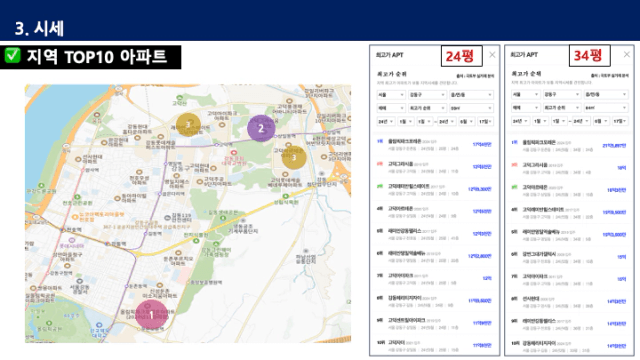
Task: Click the red 24평 label box
Action: [462, 56]
